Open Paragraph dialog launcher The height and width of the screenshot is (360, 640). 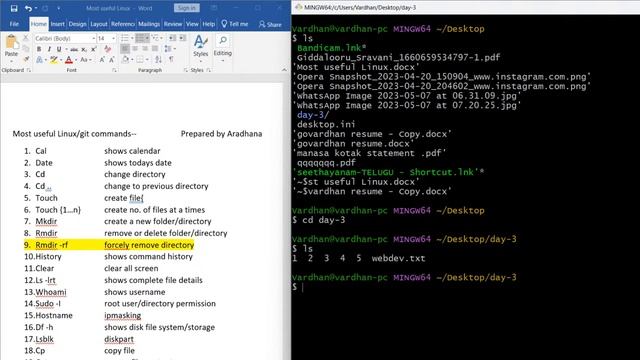[186, 70]
